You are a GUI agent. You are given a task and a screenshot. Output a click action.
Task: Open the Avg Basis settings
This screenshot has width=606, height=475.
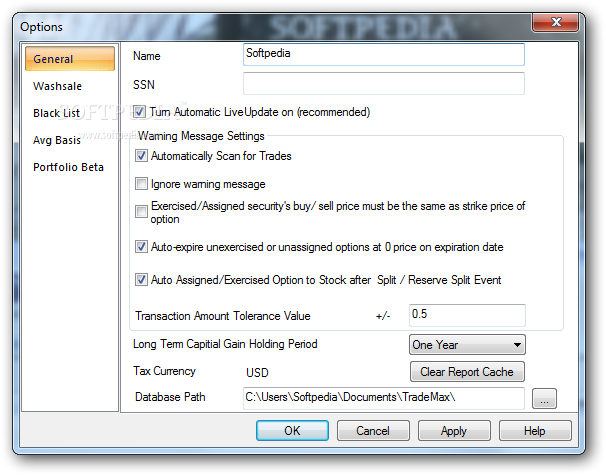click(x=57, y=140)
